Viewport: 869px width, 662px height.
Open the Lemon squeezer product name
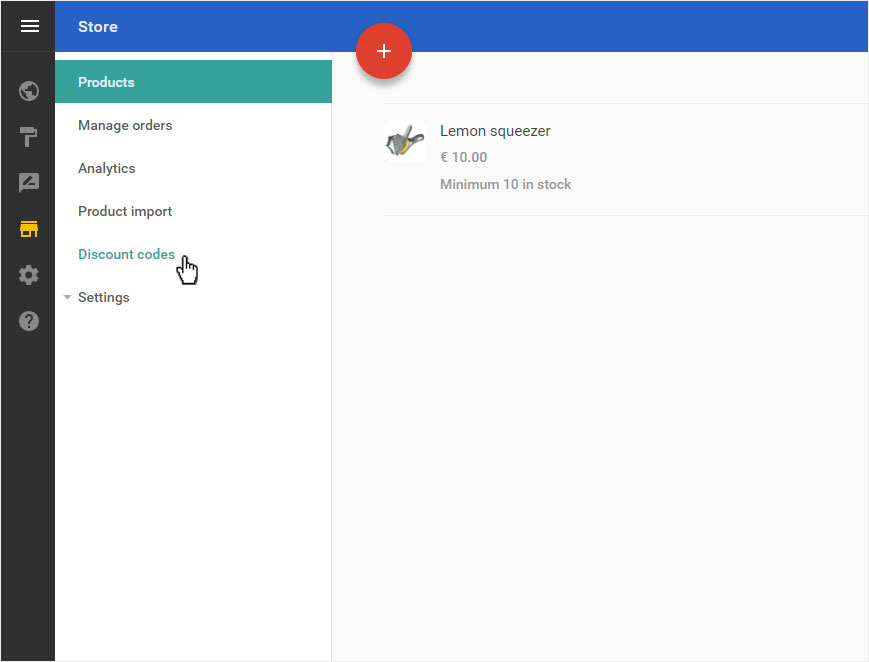(x=495, y=131)
